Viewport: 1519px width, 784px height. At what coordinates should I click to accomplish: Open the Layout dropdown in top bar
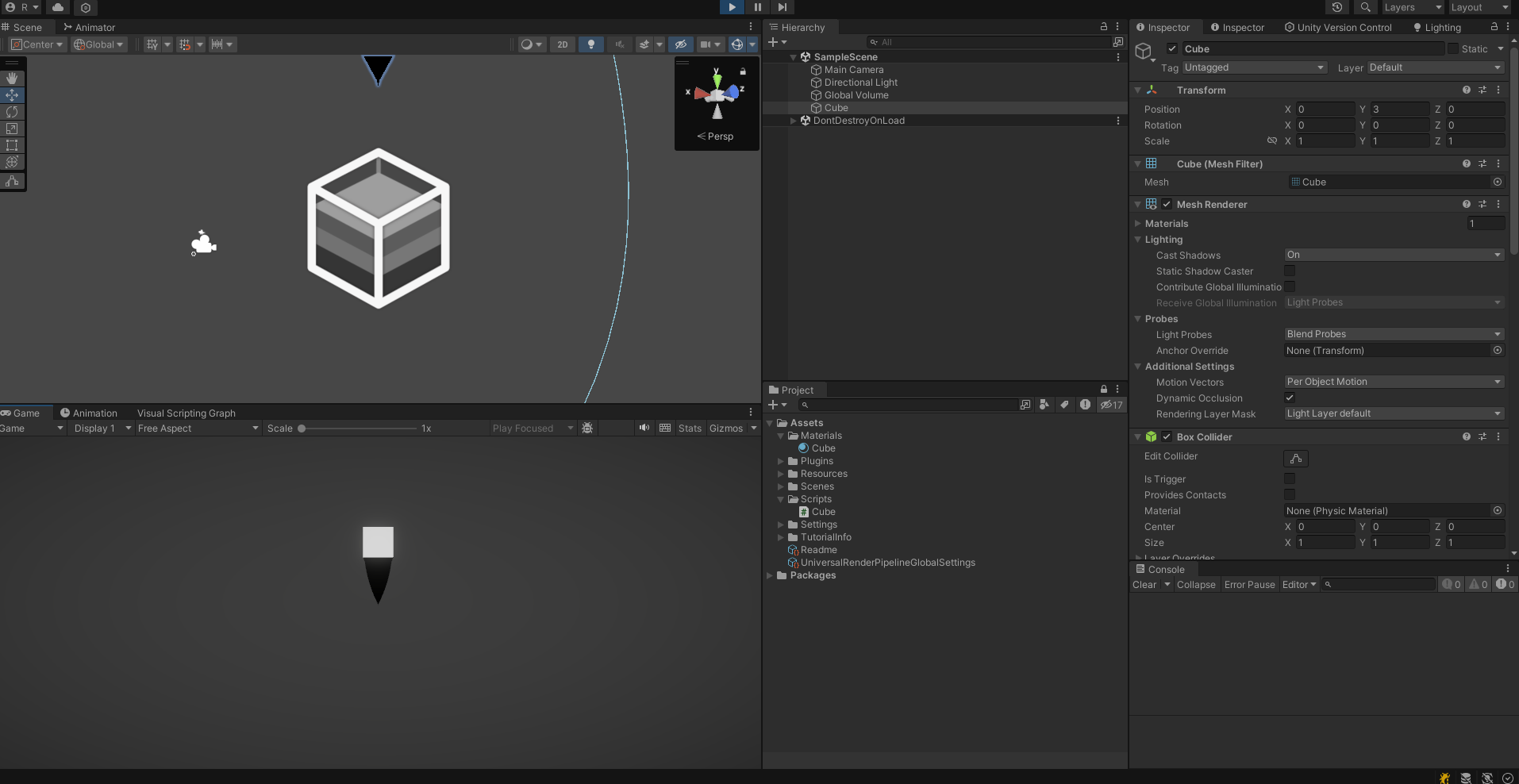pyautogui.click(x=1480, y=7)
